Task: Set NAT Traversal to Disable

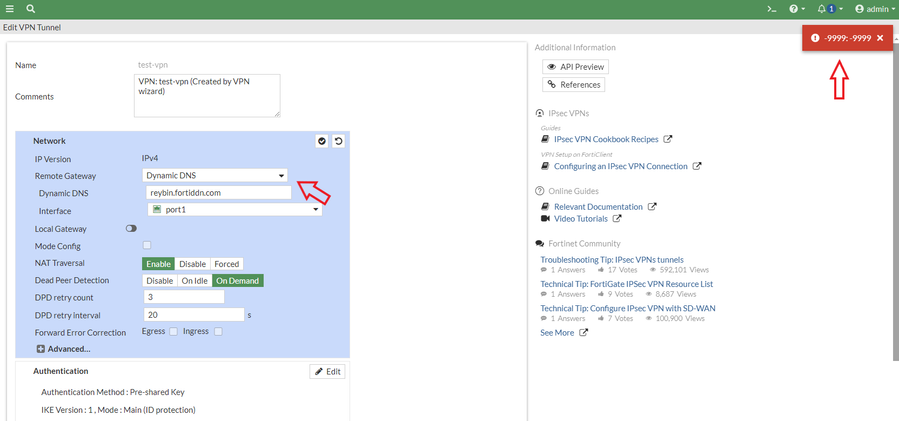Action: [x=193, y=264]
